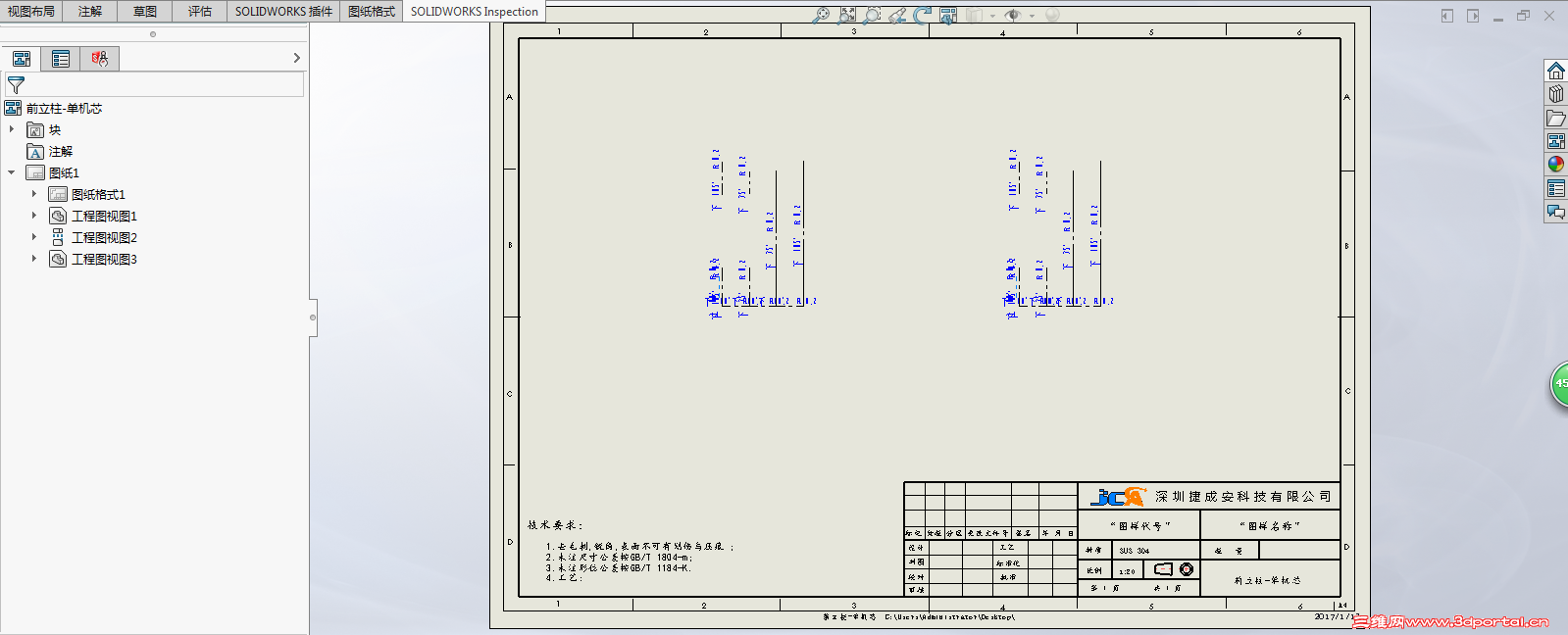Click the tree filter funnel icon

coord(16,86)
